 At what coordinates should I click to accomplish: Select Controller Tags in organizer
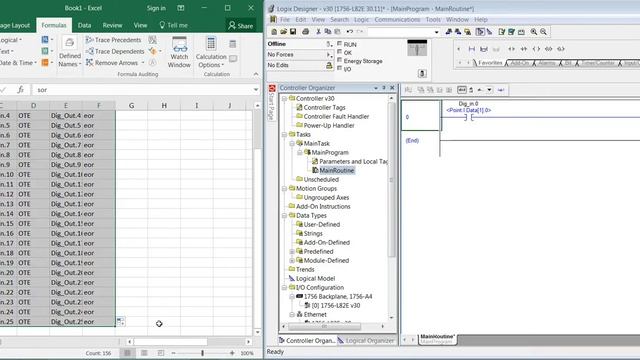click(324, 107)
